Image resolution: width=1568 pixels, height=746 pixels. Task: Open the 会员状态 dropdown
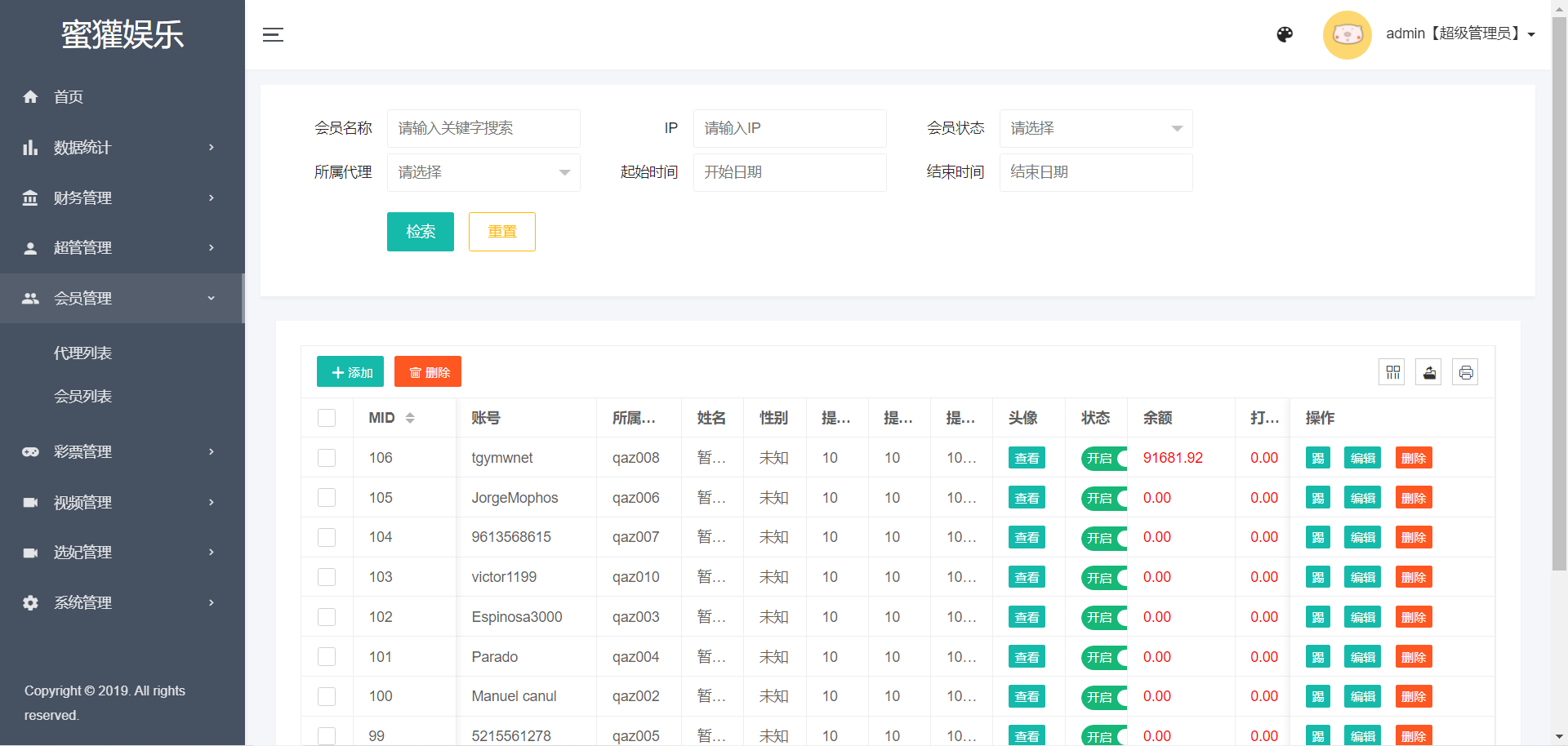1095,128
